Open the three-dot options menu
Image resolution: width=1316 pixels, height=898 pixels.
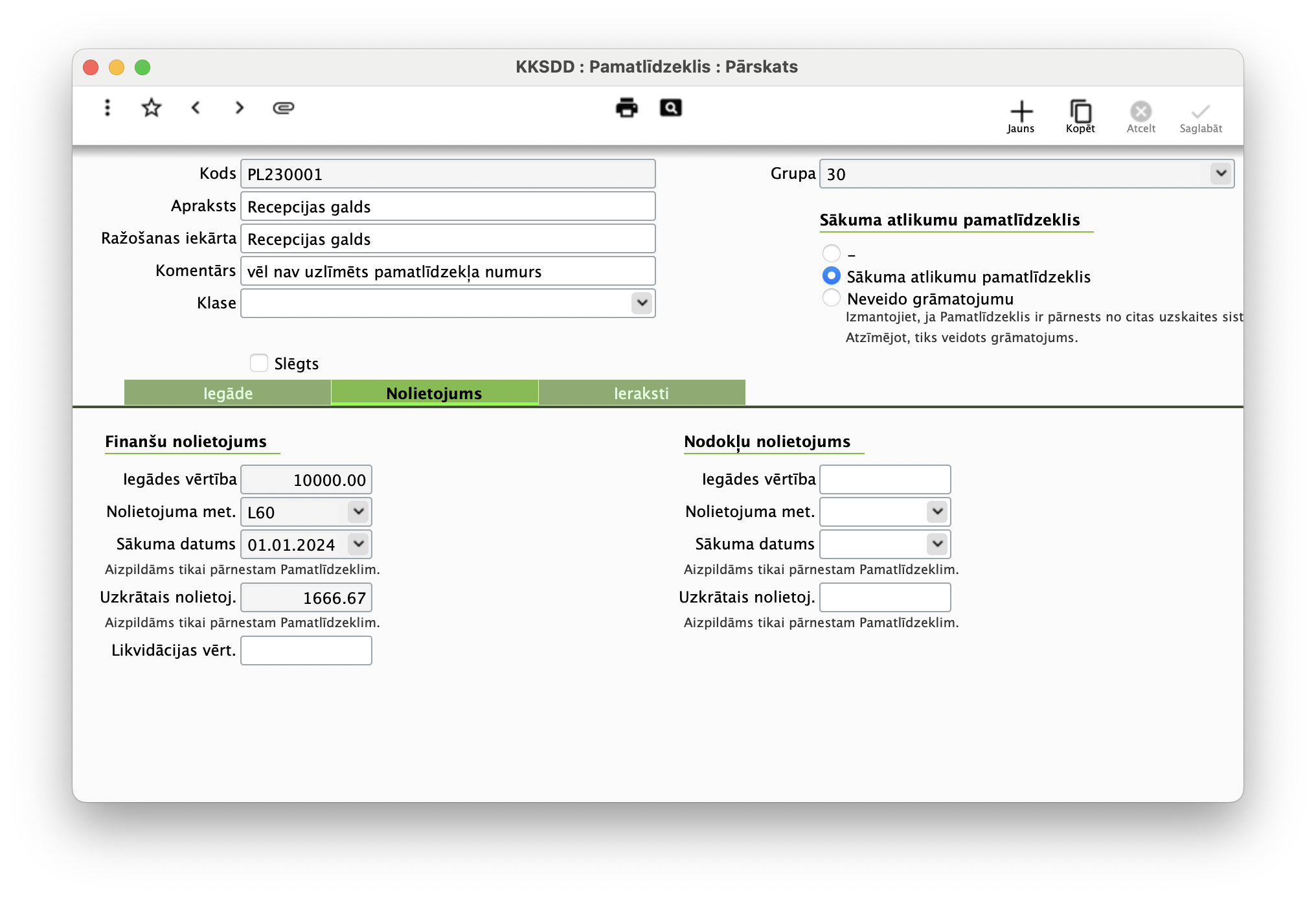coord(108,108)
